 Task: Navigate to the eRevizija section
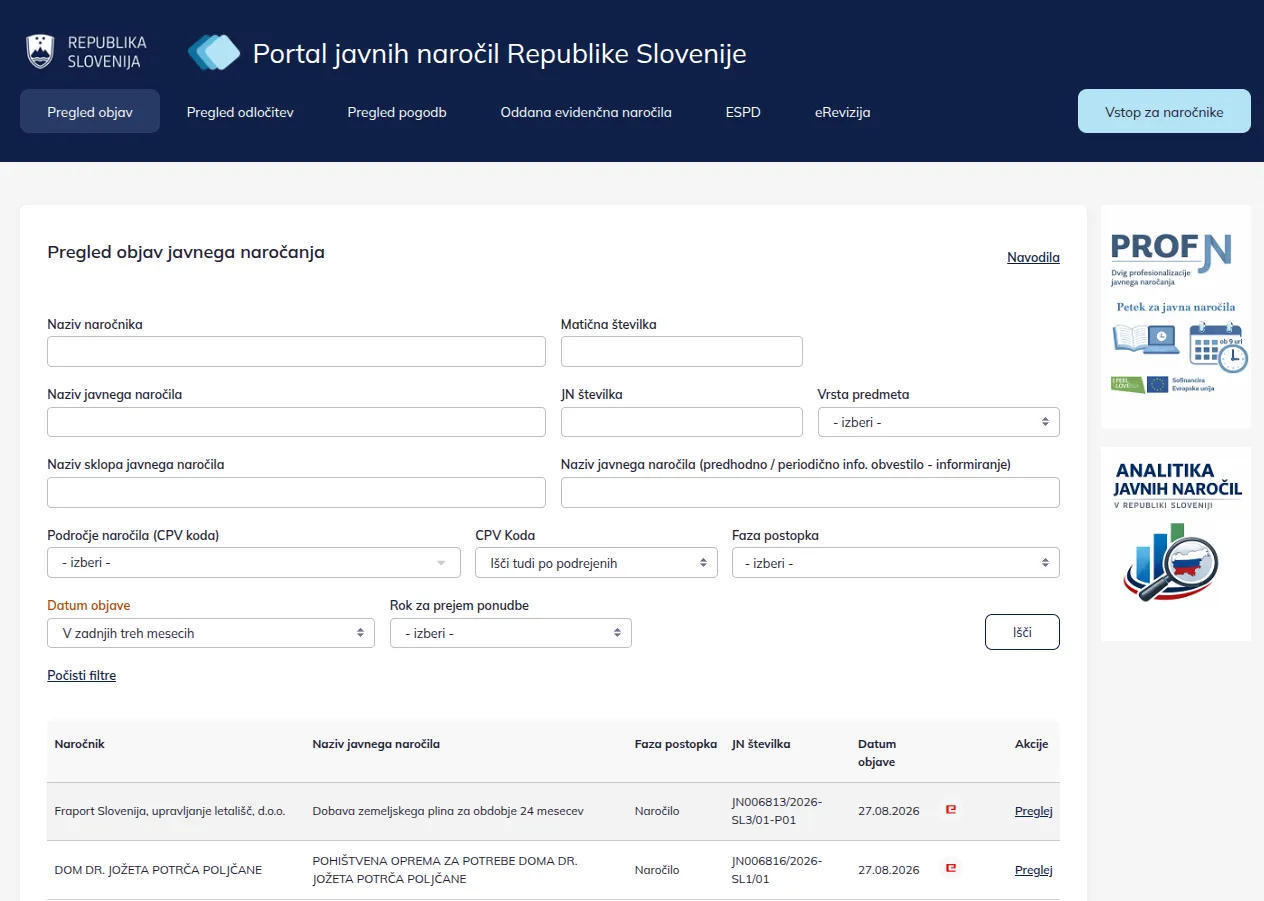(843, 112)
